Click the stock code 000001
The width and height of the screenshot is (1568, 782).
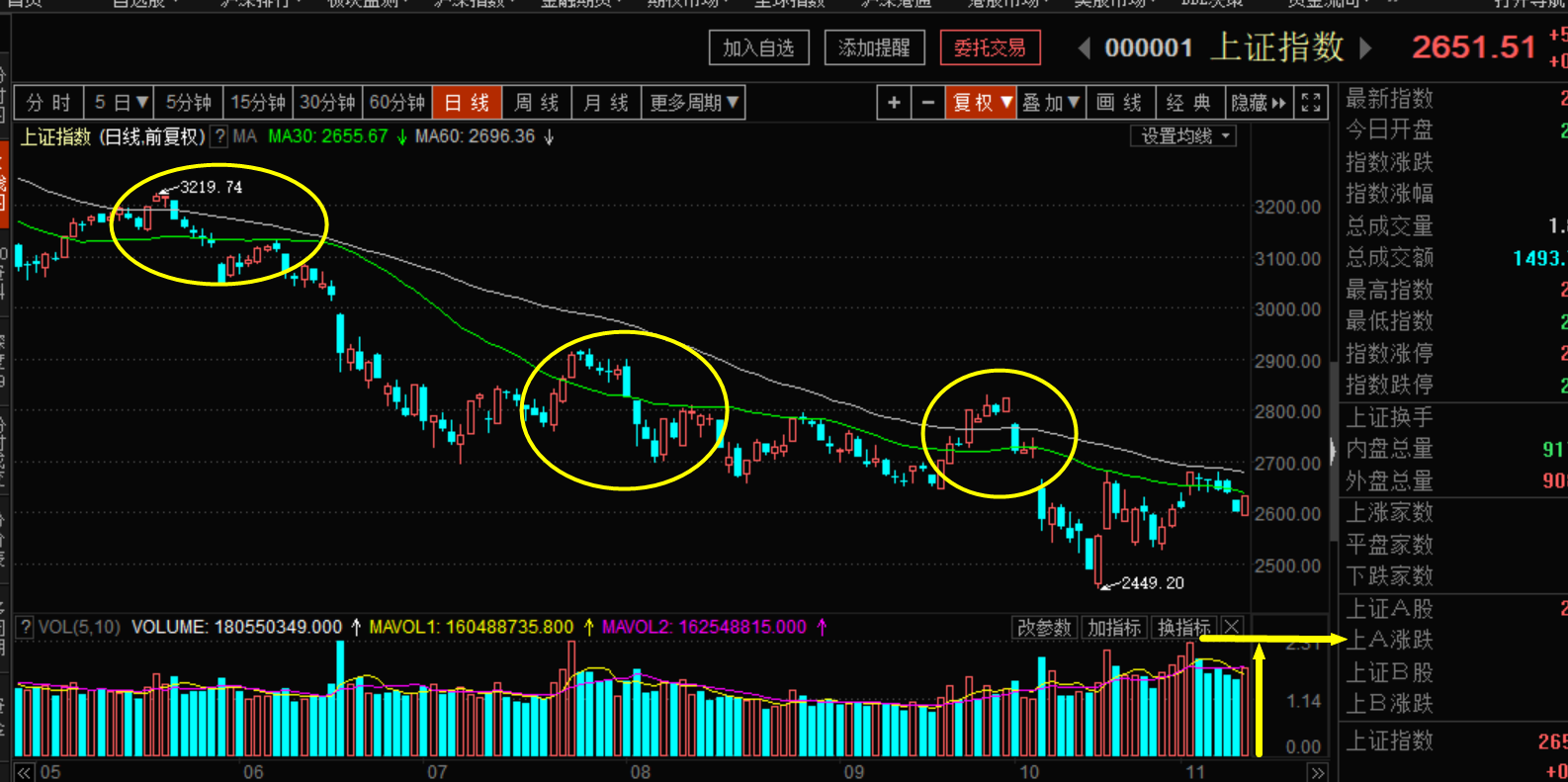1149,47
